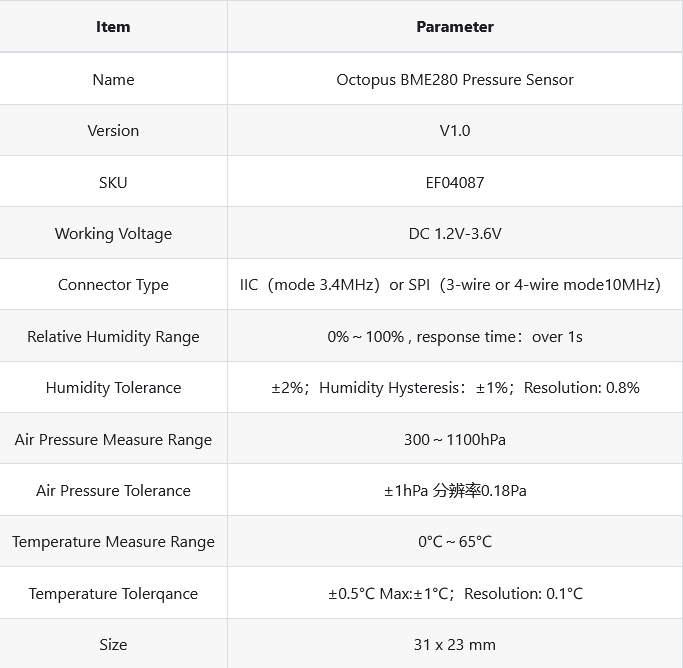The image size is (683, 668).
Task: Click the 'Working Voltage' label
Action: [113, 234]
